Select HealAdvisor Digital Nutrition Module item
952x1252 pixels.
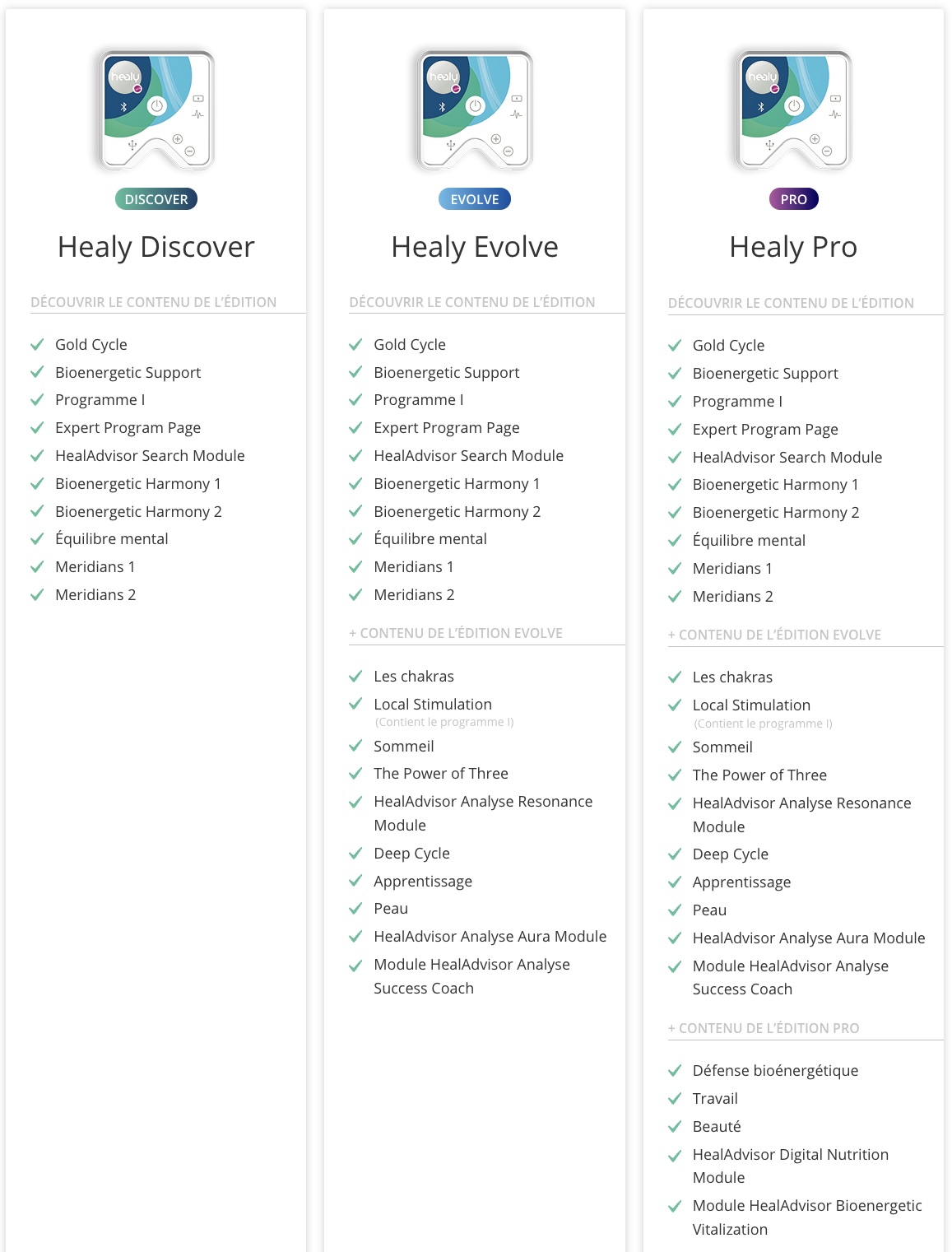[791, 1166]
